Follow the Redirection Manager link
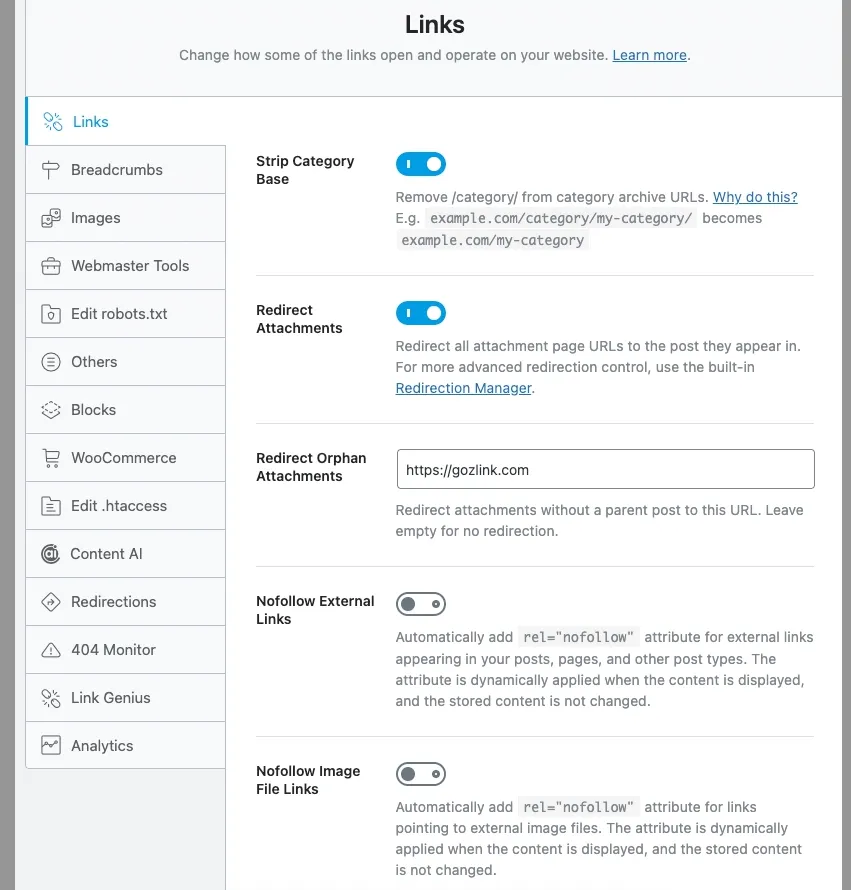Screen dimensions: 851x890 463,388
